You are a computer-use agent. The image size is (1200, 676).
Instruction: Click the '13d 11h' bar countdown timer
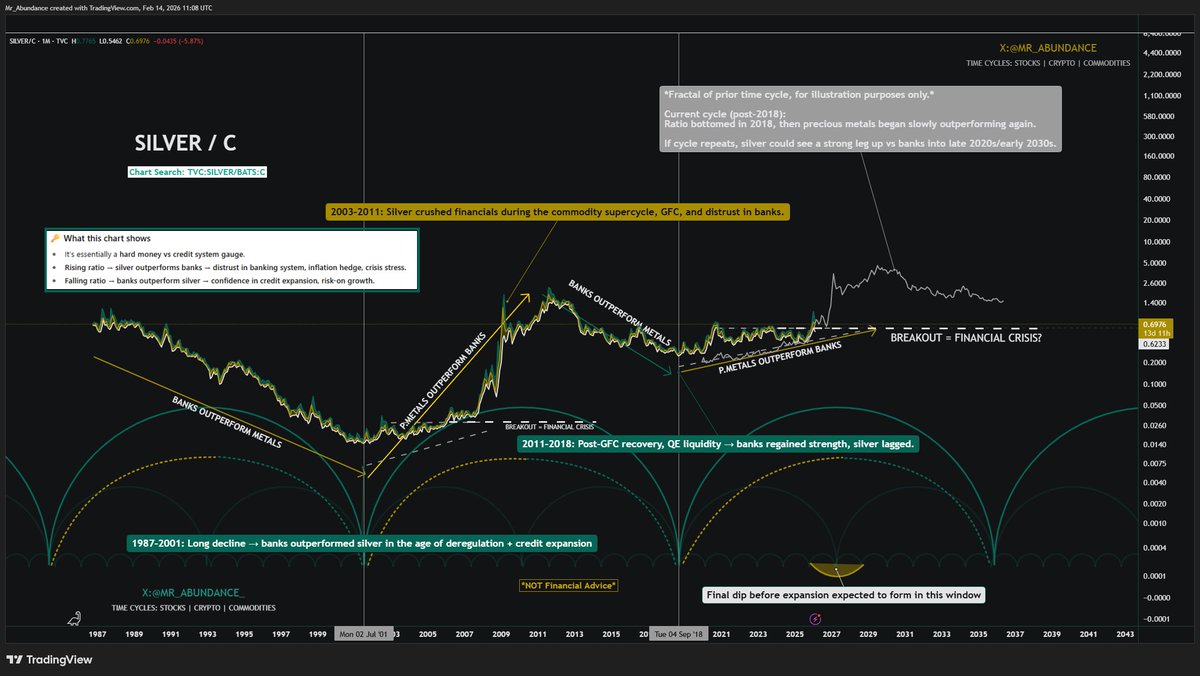pyautogui.click(x=1156, y=335)
